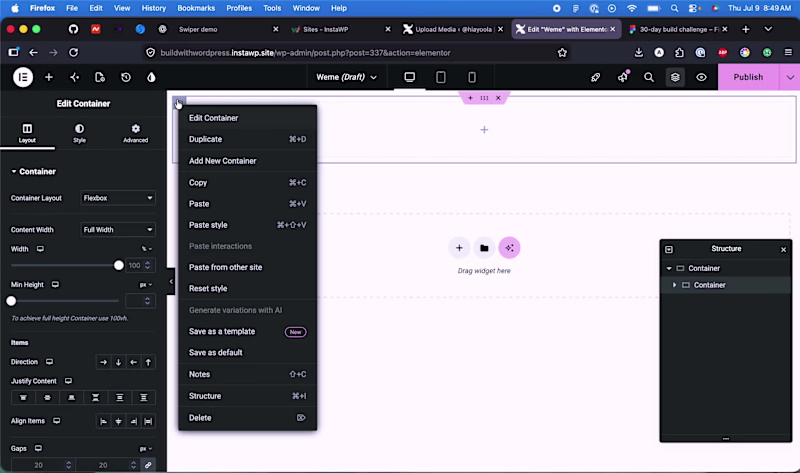
Task: Open the Add Element plus icon in top bar
Action: click(49, 77)
